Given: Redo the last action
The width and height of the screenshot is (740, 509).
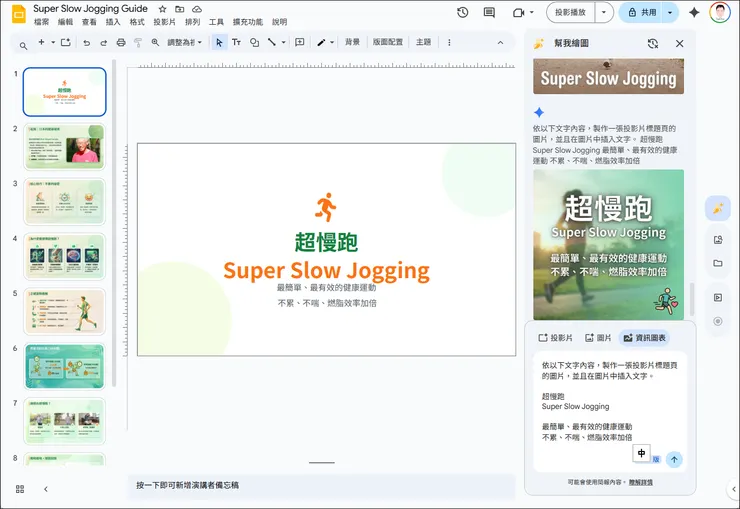Looking at the screenshot, I should [103, 42].
